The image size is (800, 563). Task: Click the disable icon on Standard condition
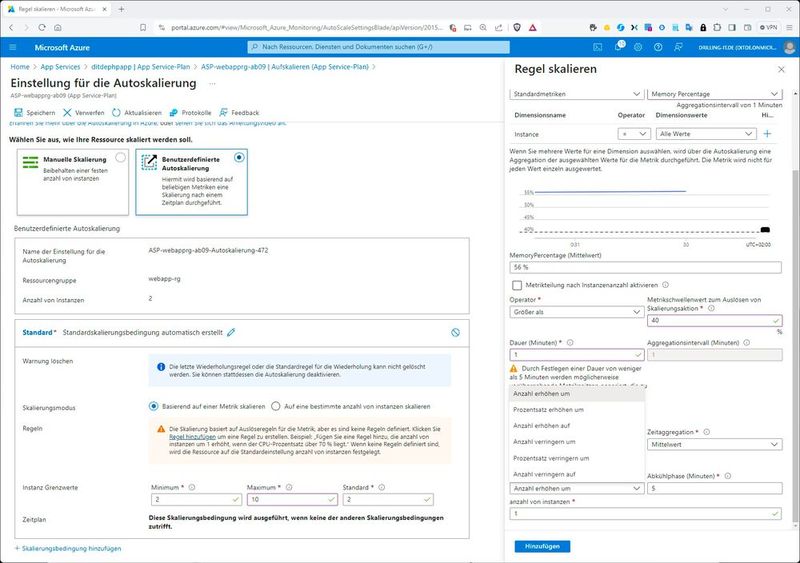[x=456, y=332]
